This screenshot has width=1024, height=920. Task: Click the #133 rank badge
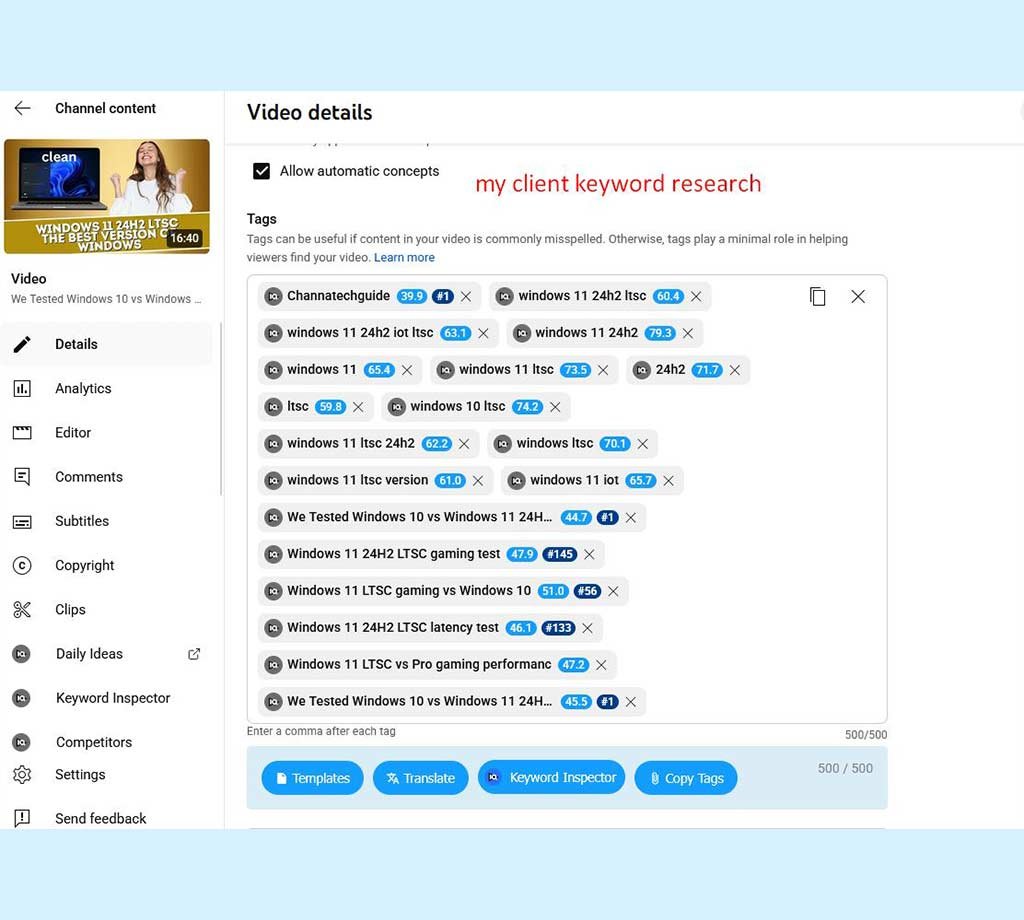(558, 628)
